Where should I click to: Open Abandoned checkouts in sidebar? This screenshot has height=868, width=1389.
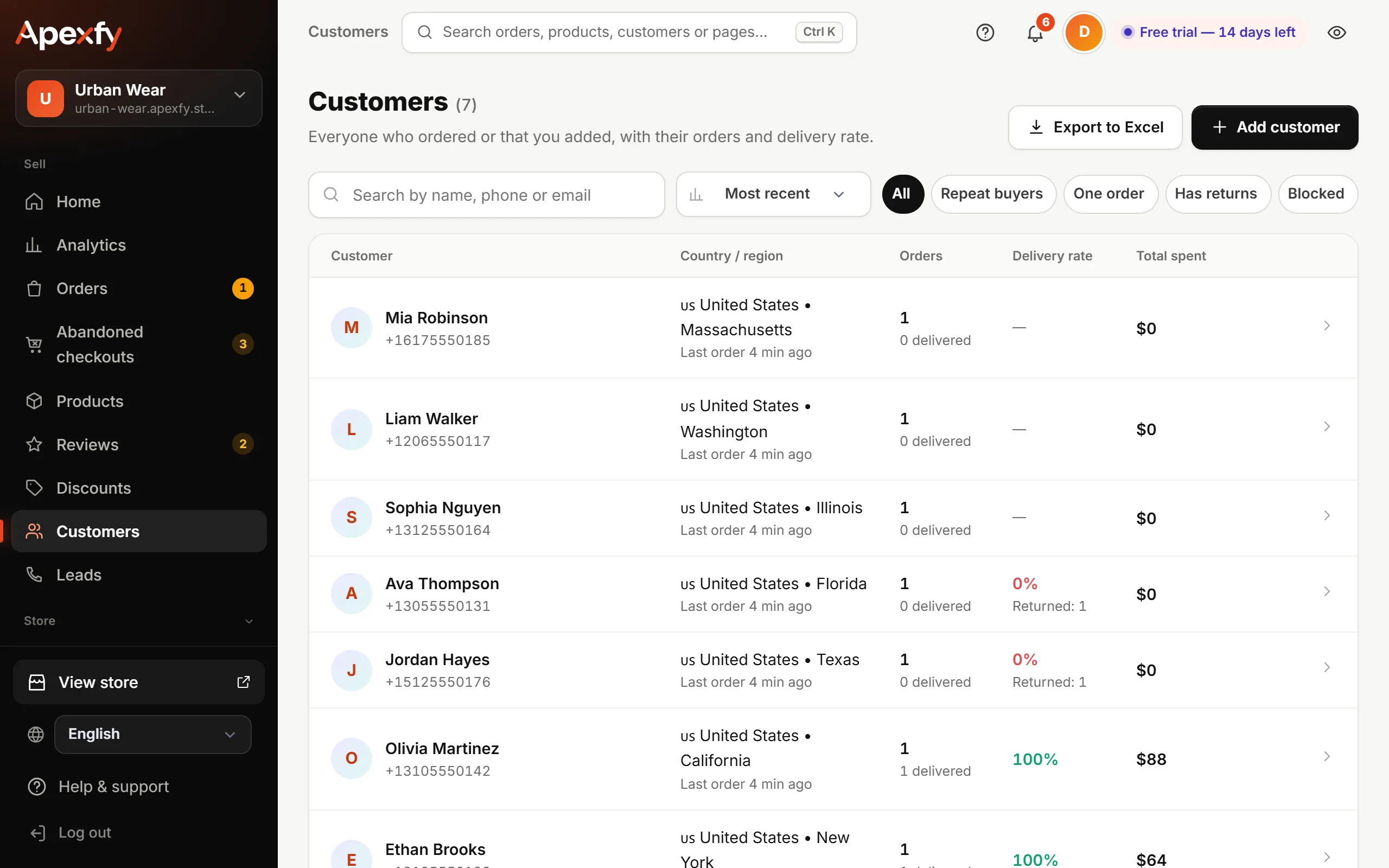coord(139,344)
